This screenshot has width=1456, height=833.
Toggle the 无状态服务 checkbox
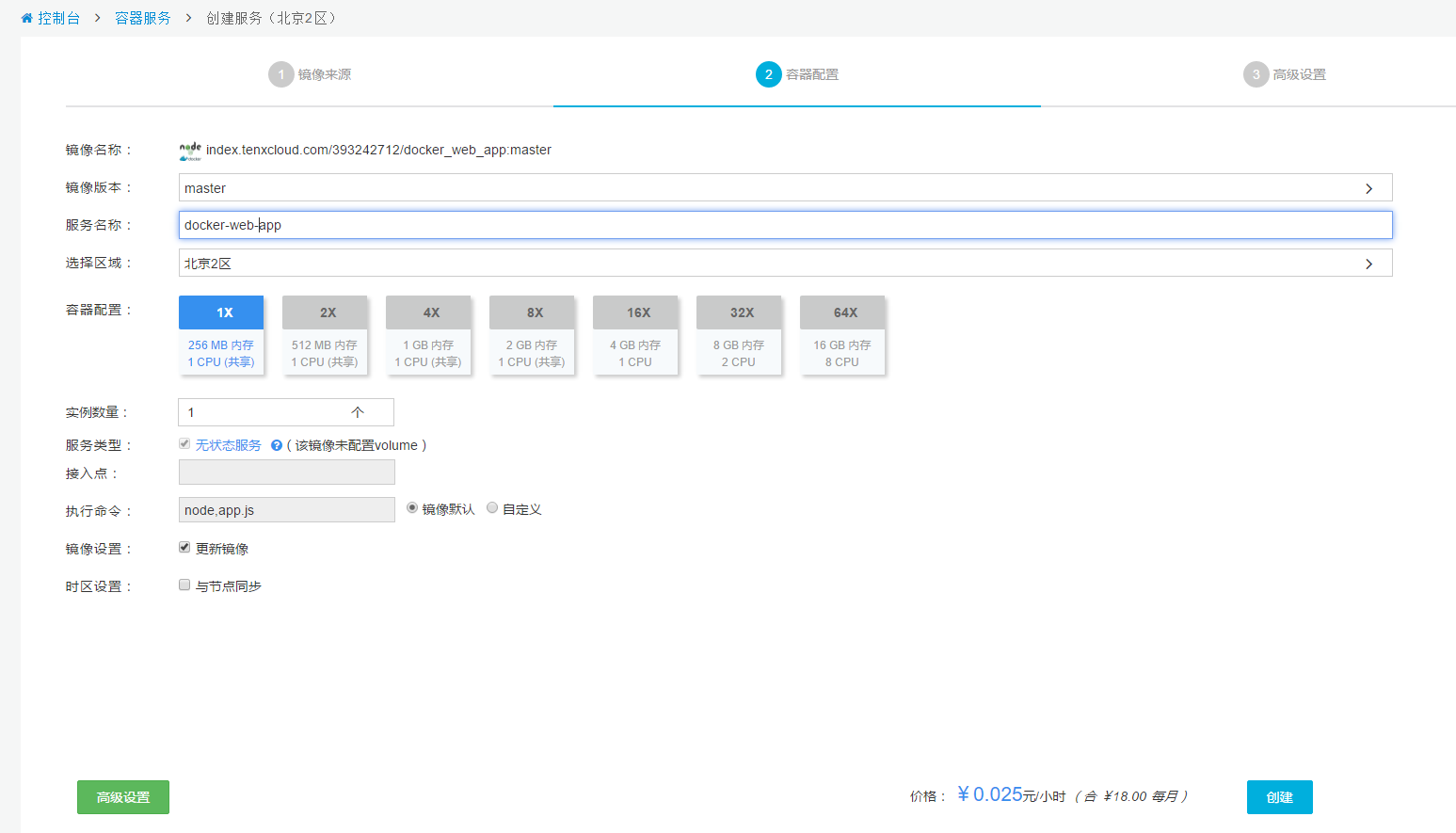(184, 444)
